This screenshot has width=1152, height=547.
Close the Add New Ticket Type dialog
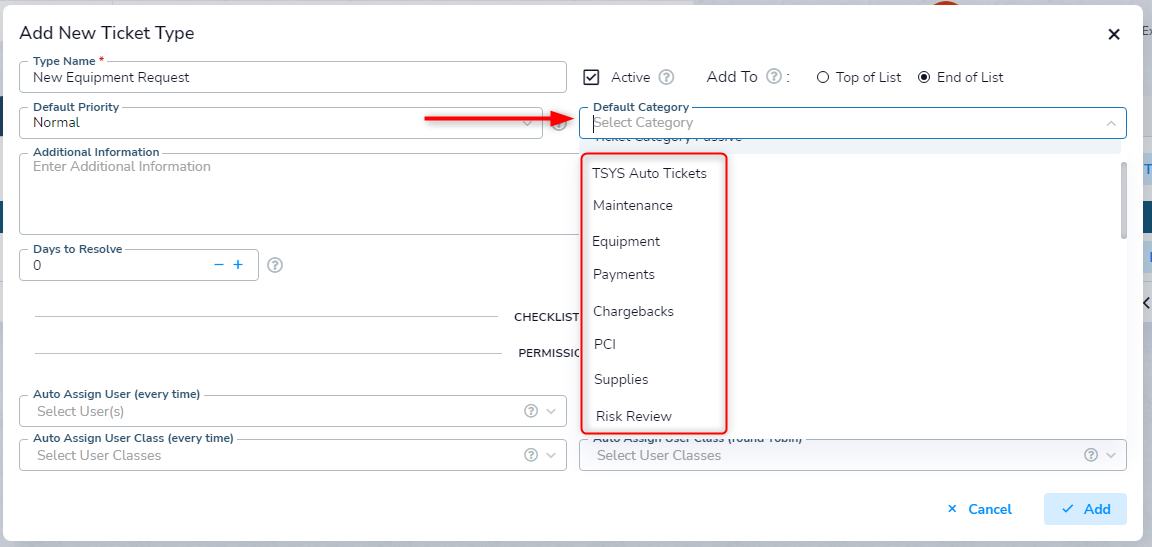pyautogui.click(x=1114, y=34)
